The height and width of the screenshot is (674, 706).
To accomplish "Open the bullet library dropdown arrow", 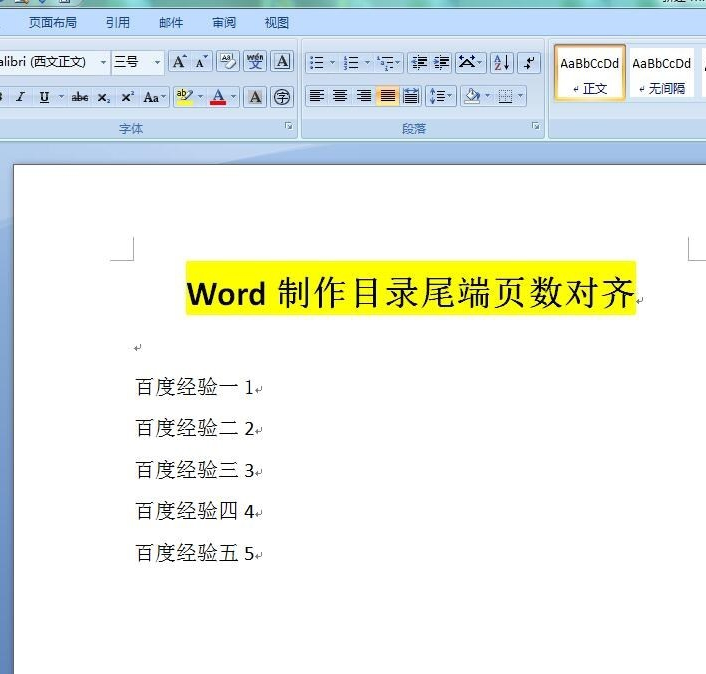I will pyautogui.click(x=333, y=63).
